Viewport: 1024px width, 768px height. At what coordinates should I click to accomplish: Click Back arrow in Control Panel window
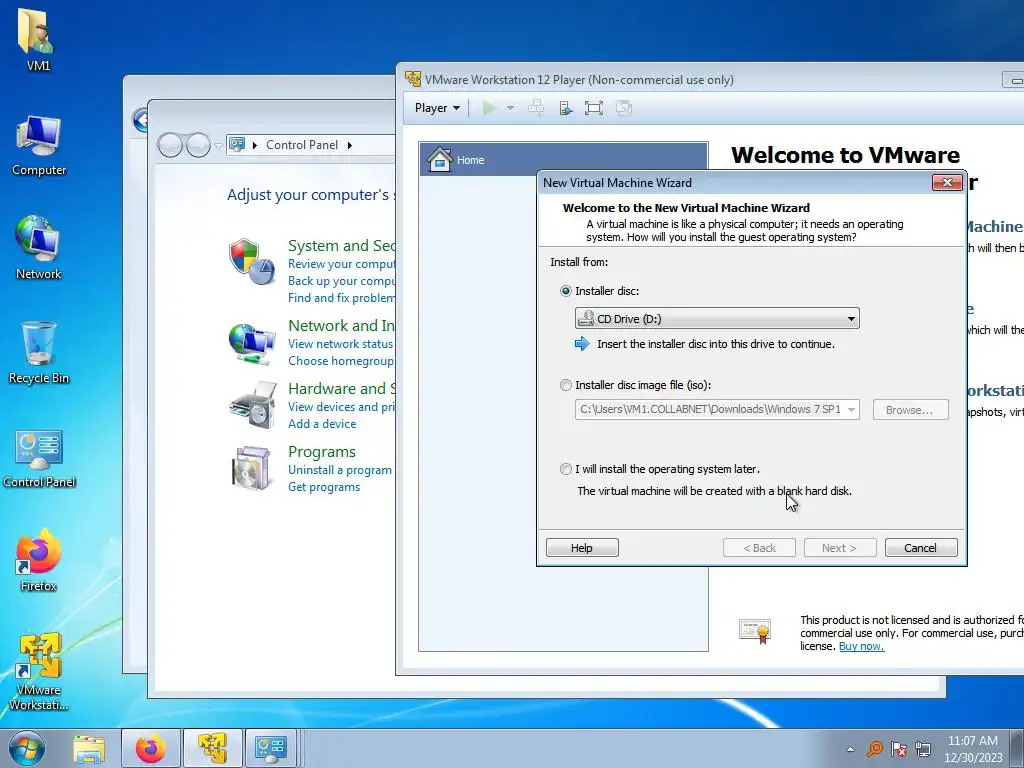pyautogui.click(x=170, y=145)
